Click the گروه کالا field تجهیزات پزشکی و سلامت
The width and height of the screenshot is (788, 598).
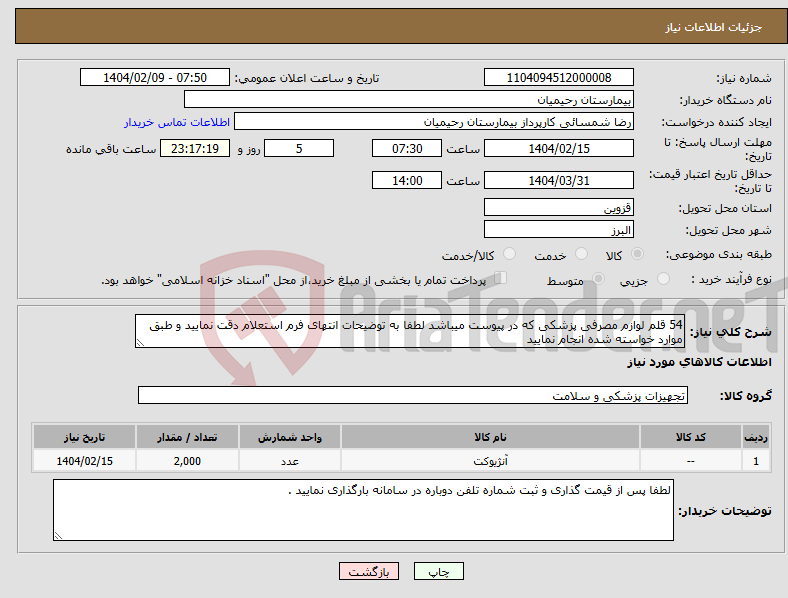(413, 395)
